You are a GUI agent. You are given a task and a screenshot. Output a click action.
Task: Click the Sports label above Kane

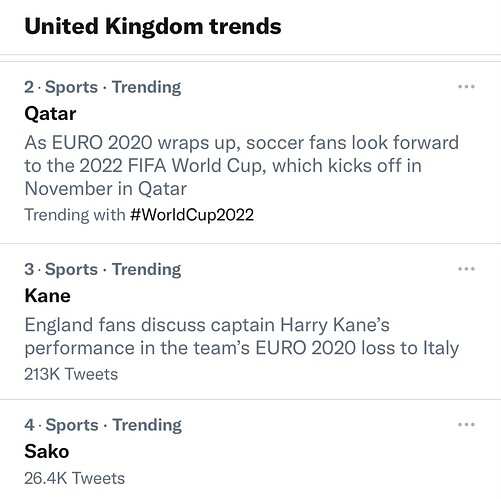(x=71, y=269)
